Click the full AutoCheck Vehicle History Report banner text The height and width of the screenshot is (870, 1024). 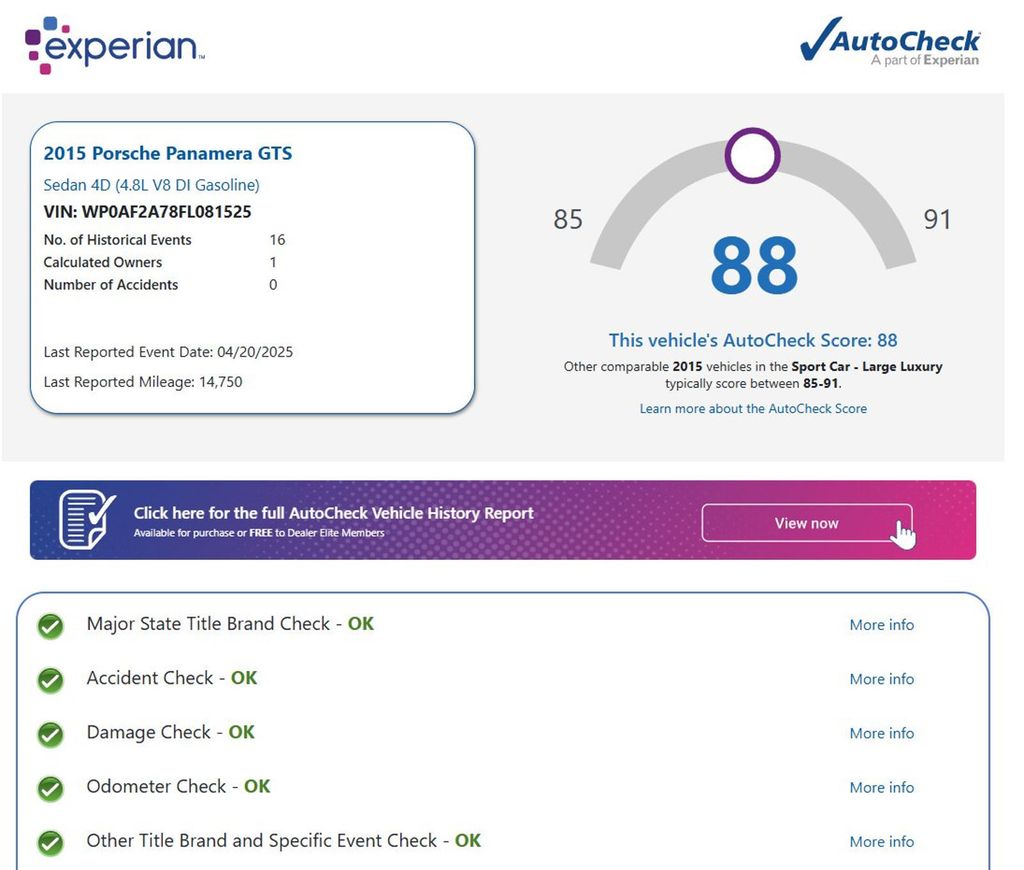[334, 513]
